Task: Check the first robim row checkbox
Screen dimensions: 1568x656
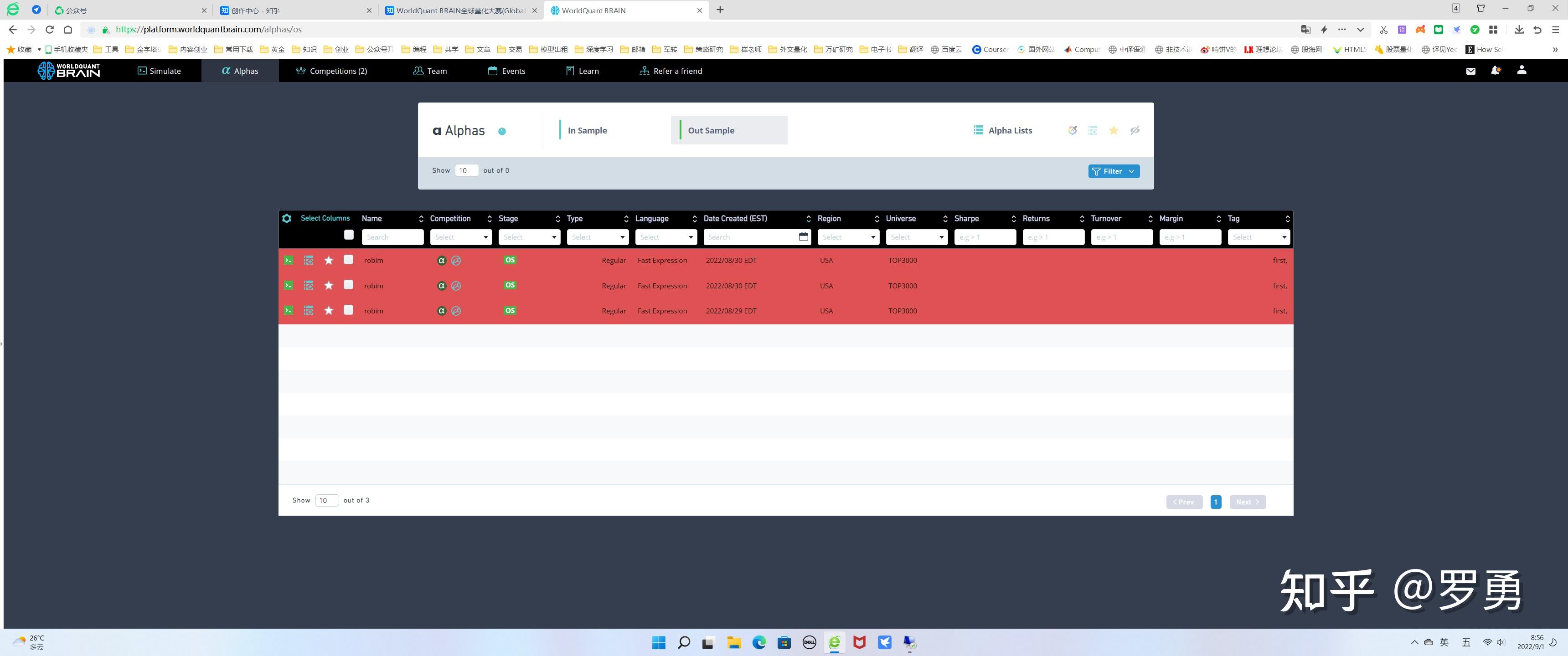Action: [x=348, y=260]
